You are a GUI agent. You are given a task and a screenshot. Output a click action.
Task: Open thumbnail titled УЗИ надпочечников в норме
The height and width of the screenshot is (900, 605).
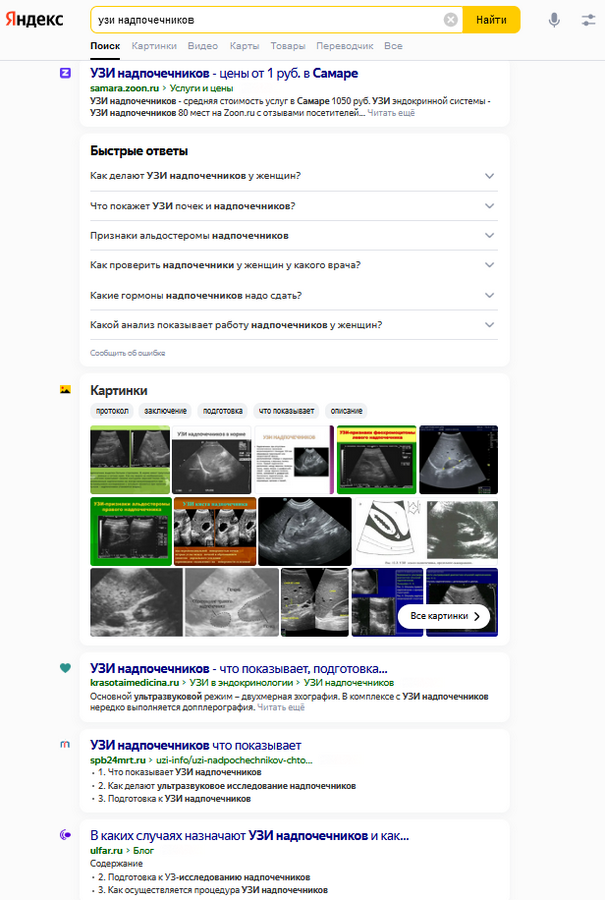click(212, 460)
